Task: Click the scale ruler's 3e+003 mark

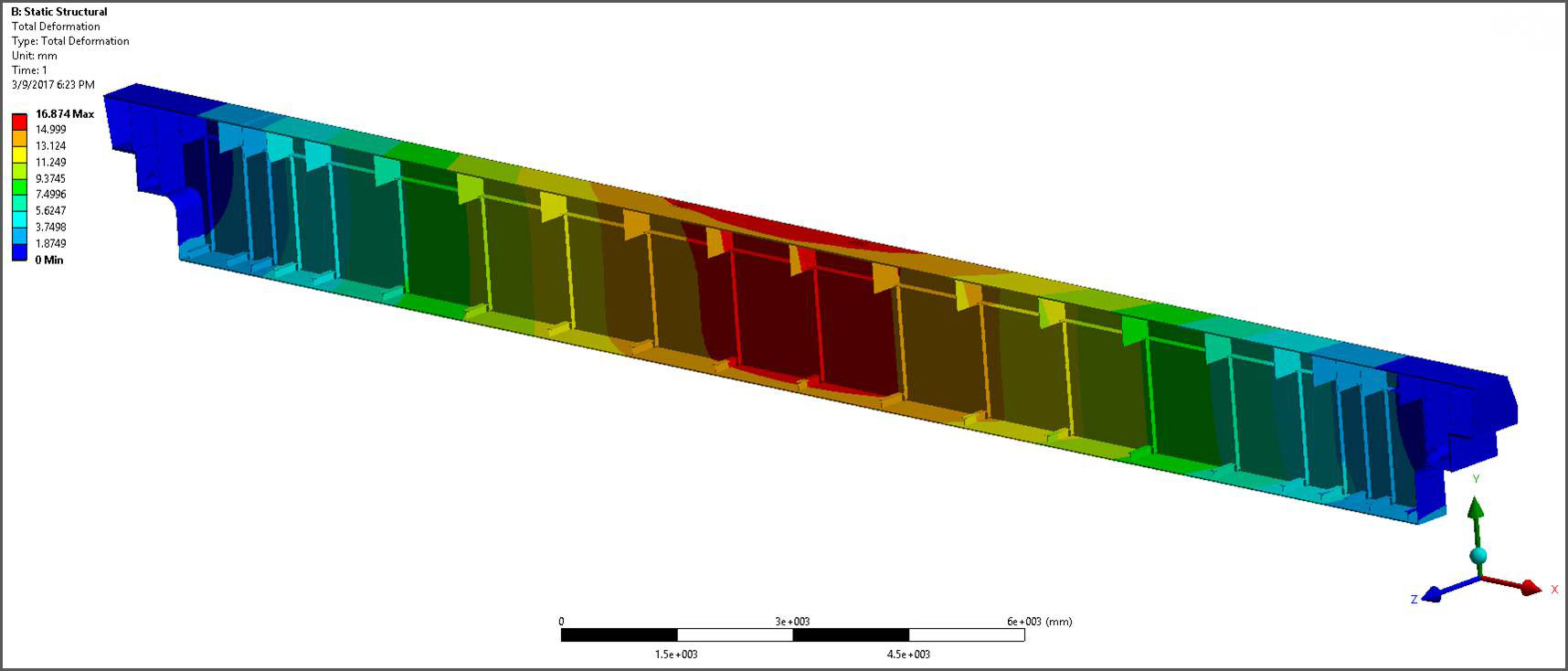Action: [792, 622]
